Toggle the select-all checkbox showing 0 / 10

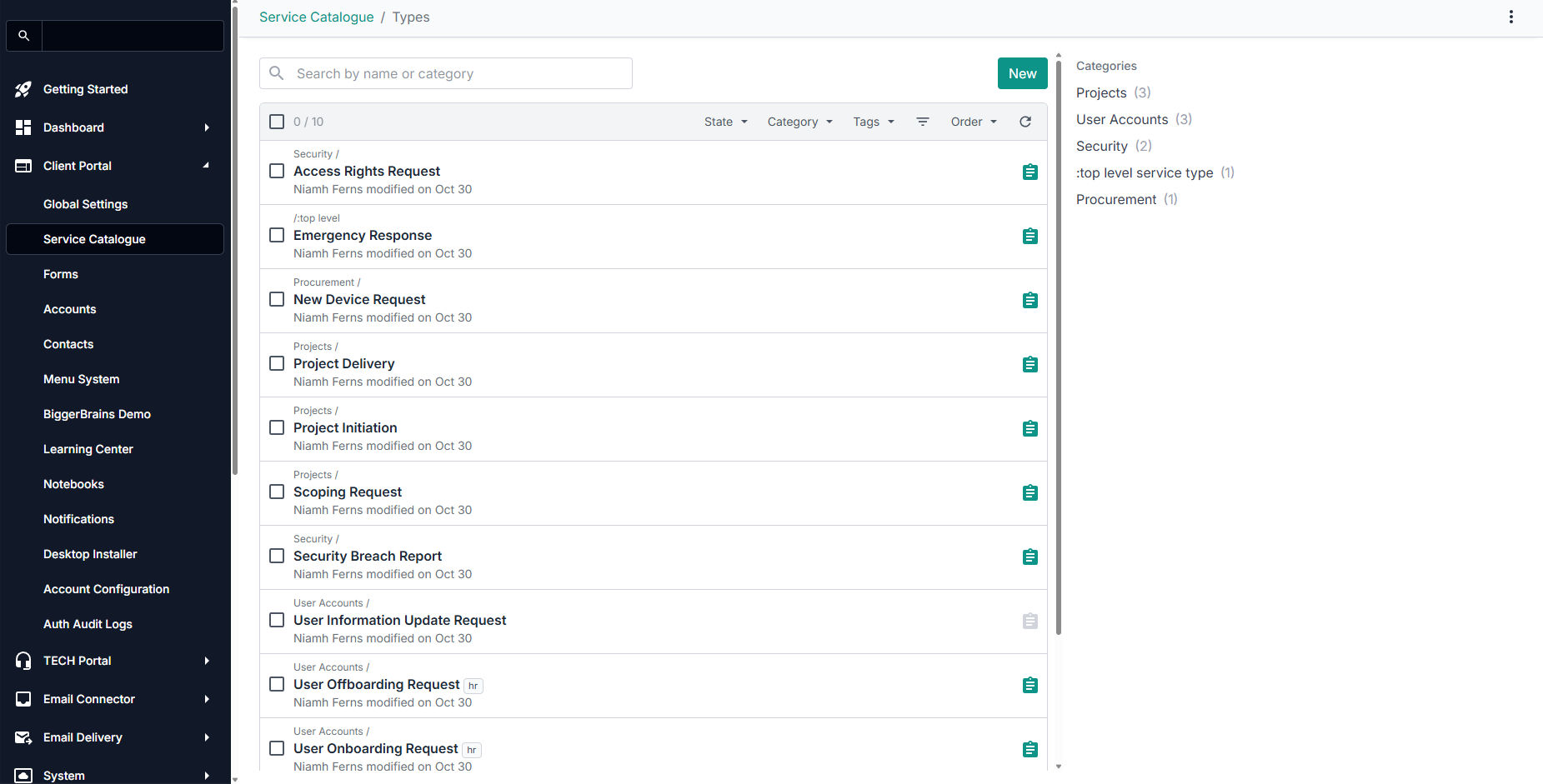pos(277,122)
